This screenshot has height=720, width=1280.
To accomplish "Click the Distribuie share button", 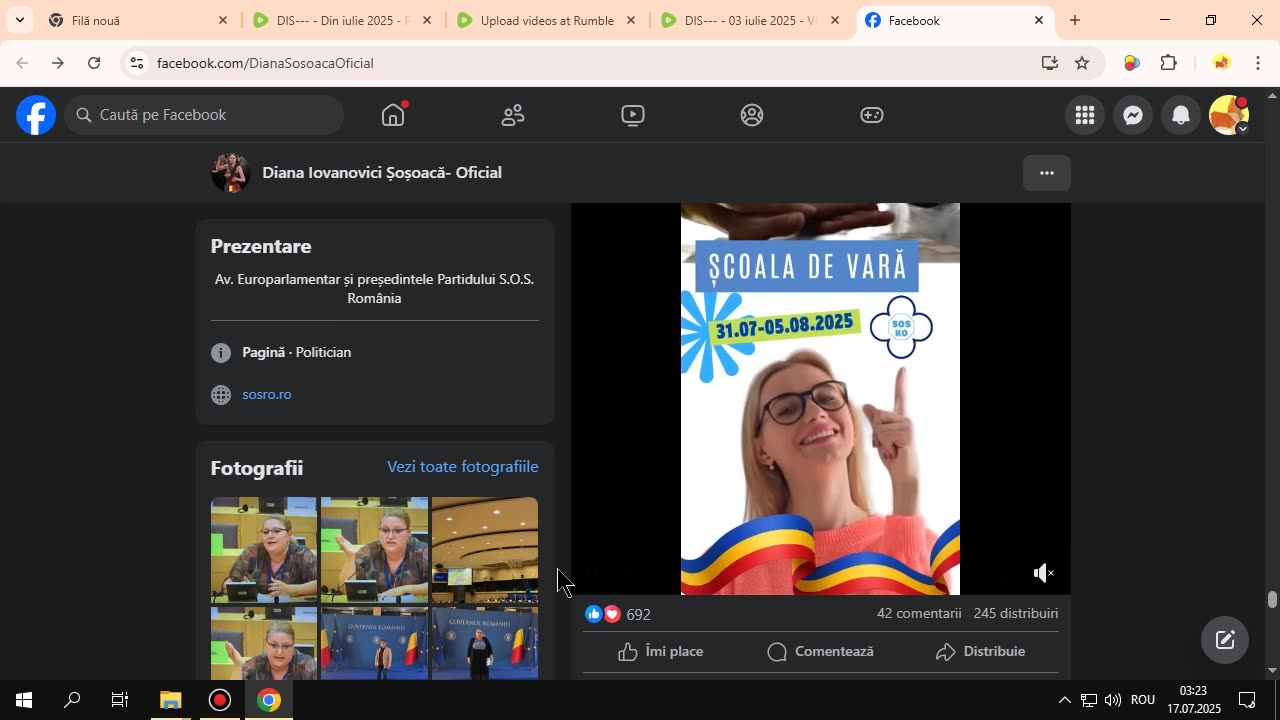I will point(980,652).
